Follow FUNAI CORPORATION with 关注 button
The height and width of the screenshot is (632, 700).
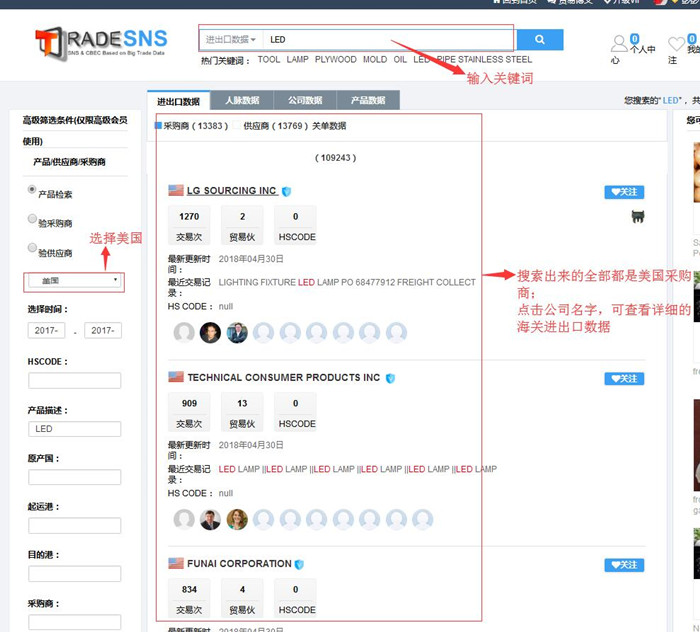624,565
